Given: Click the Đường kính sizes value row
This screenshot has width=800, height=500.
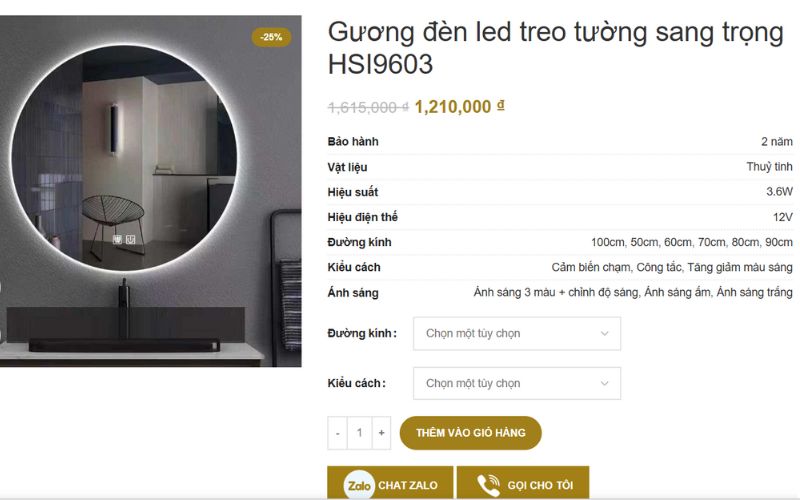Looking at the screenshot, I should [x=560, y=242].
